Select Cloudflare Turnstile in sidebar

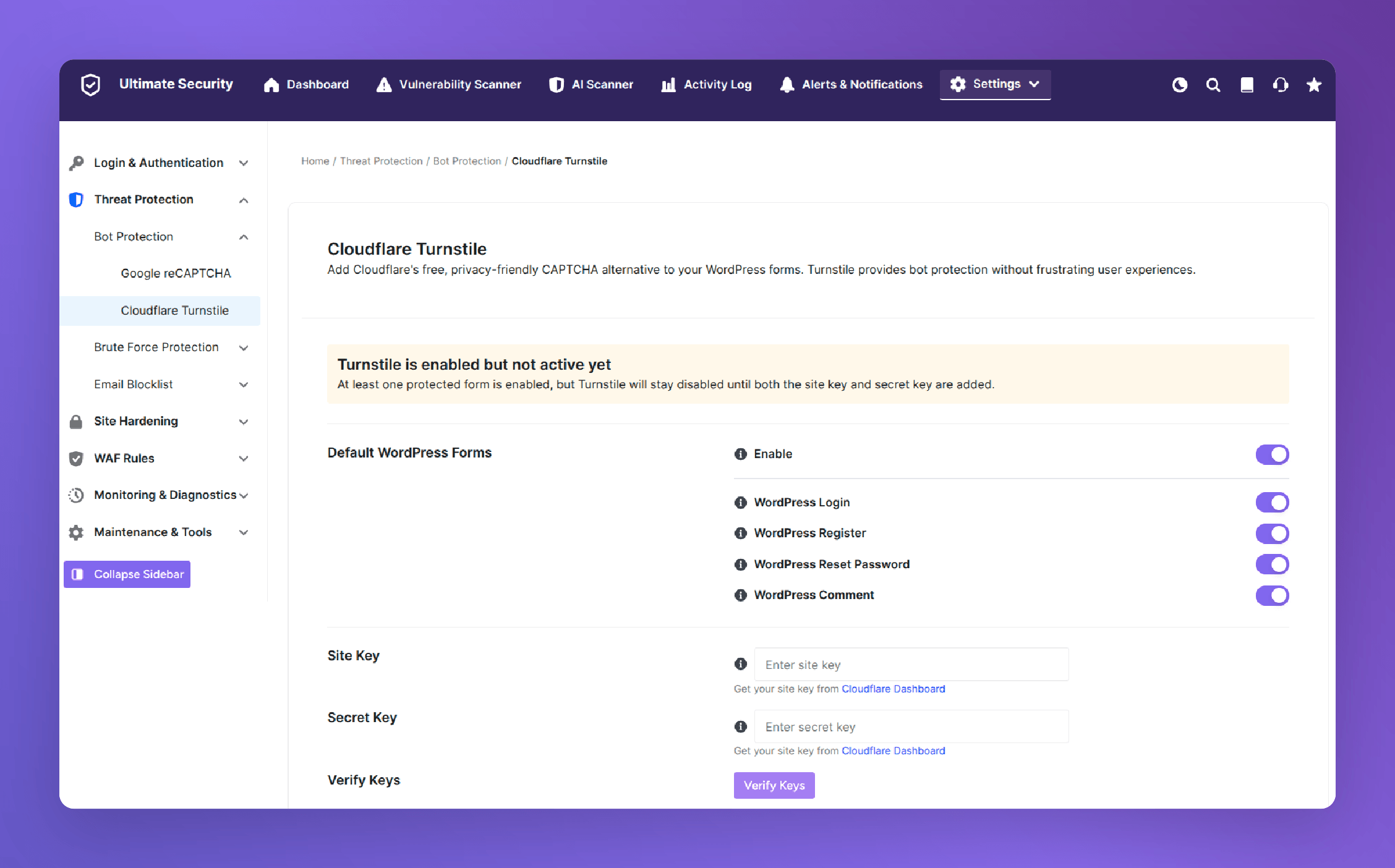coord(160,310)
